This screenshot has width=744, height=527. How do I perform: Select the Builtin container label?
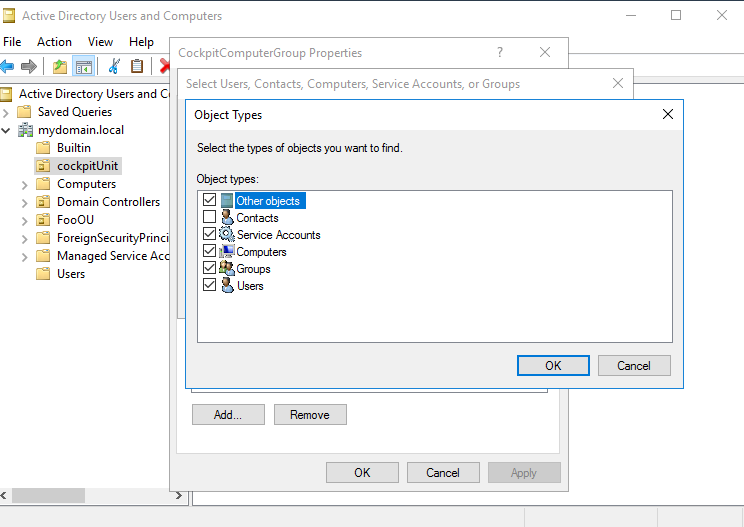tap(74, 148)
